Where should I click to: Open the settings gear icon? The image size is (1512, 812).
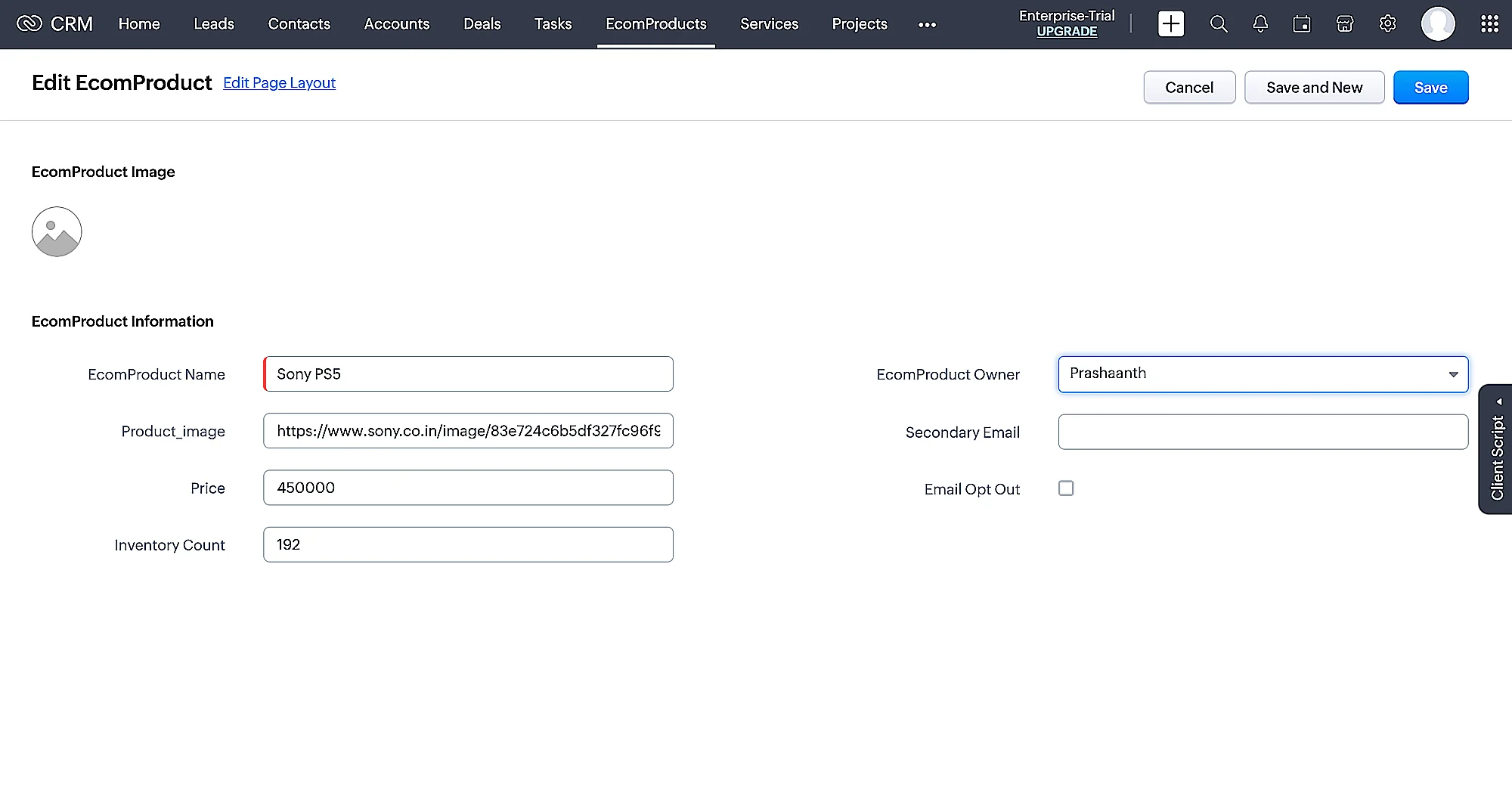pyautogui.click(x=1387, y=24)
